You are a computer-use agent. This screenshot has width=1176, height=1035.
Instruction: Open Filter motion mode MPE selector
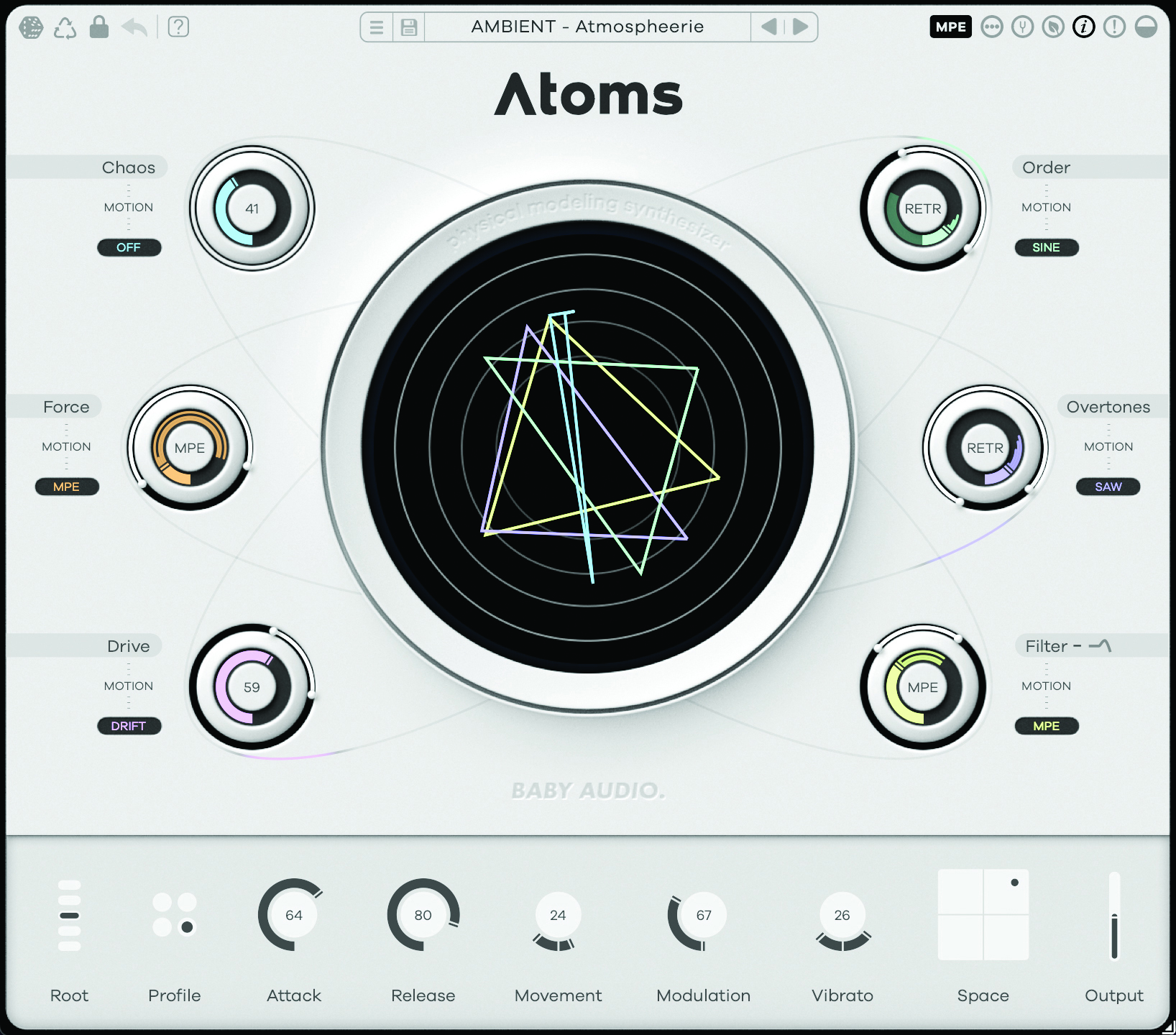click(1047, 726)
